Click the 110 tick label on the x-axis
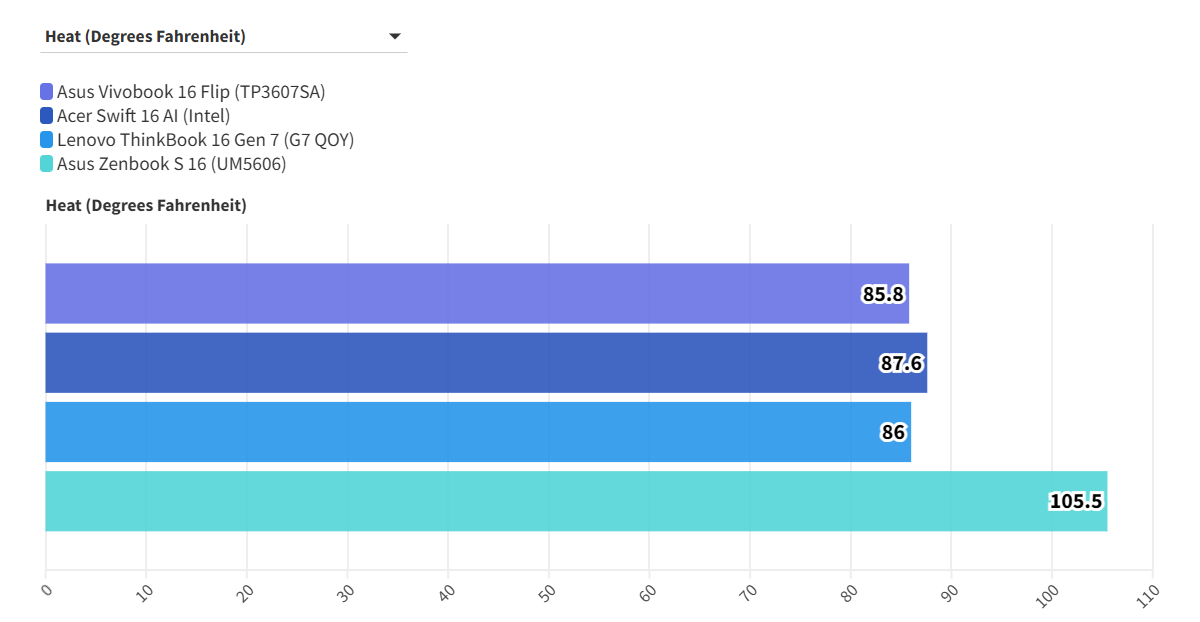This screenshot has width=1200, height=622. [x=1147, y=593]
